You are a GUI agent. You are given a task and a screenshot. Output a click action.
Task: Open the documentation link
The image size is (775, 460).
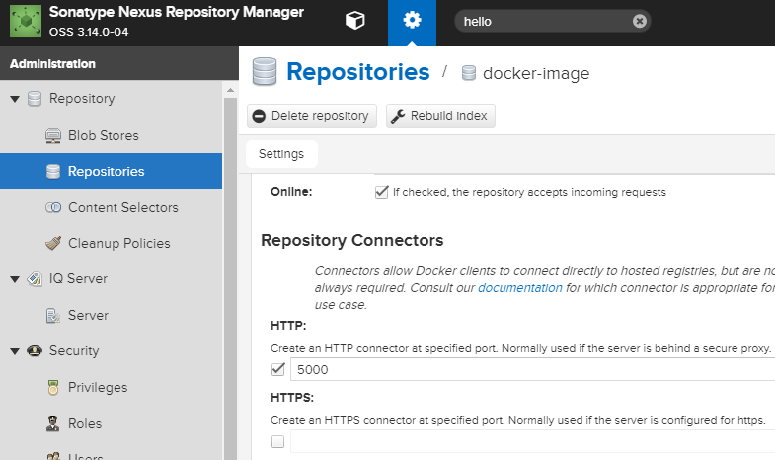520,288
